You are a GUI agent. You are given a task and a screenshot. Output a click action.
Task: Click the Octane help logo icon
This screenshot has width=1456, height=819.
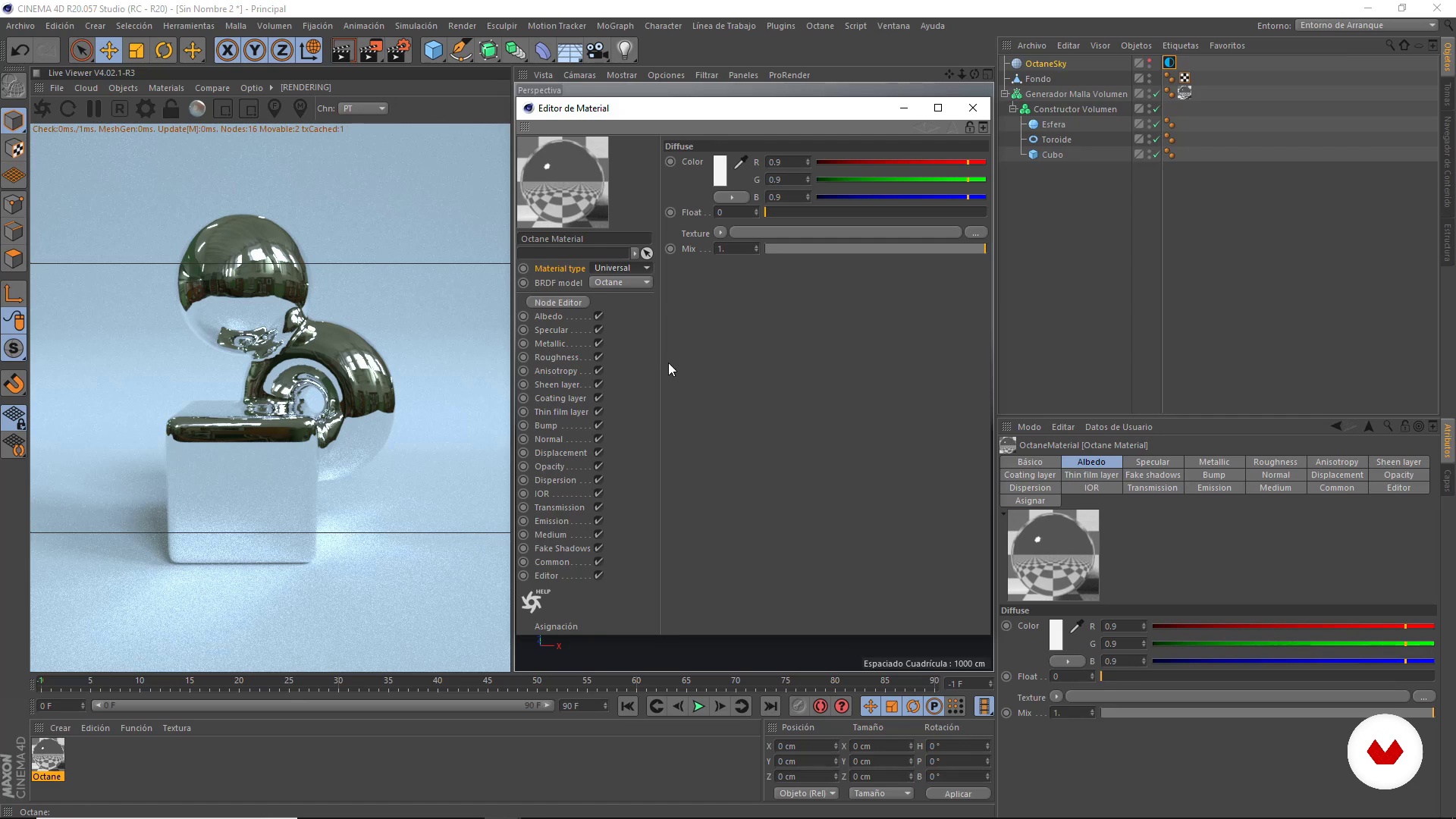[535, 601]
